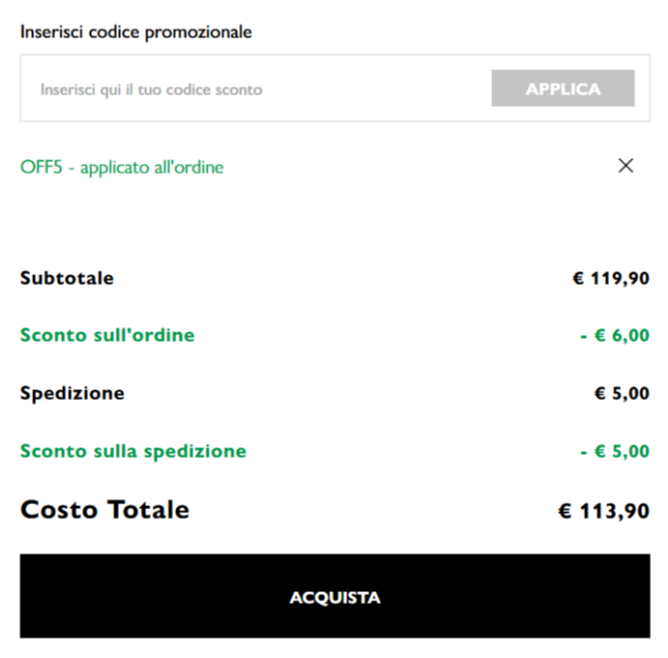The height and width of the screenshot is (658, 668).
Task: Click the order discount amount - € 6,00
Action: tap(614, 336)
